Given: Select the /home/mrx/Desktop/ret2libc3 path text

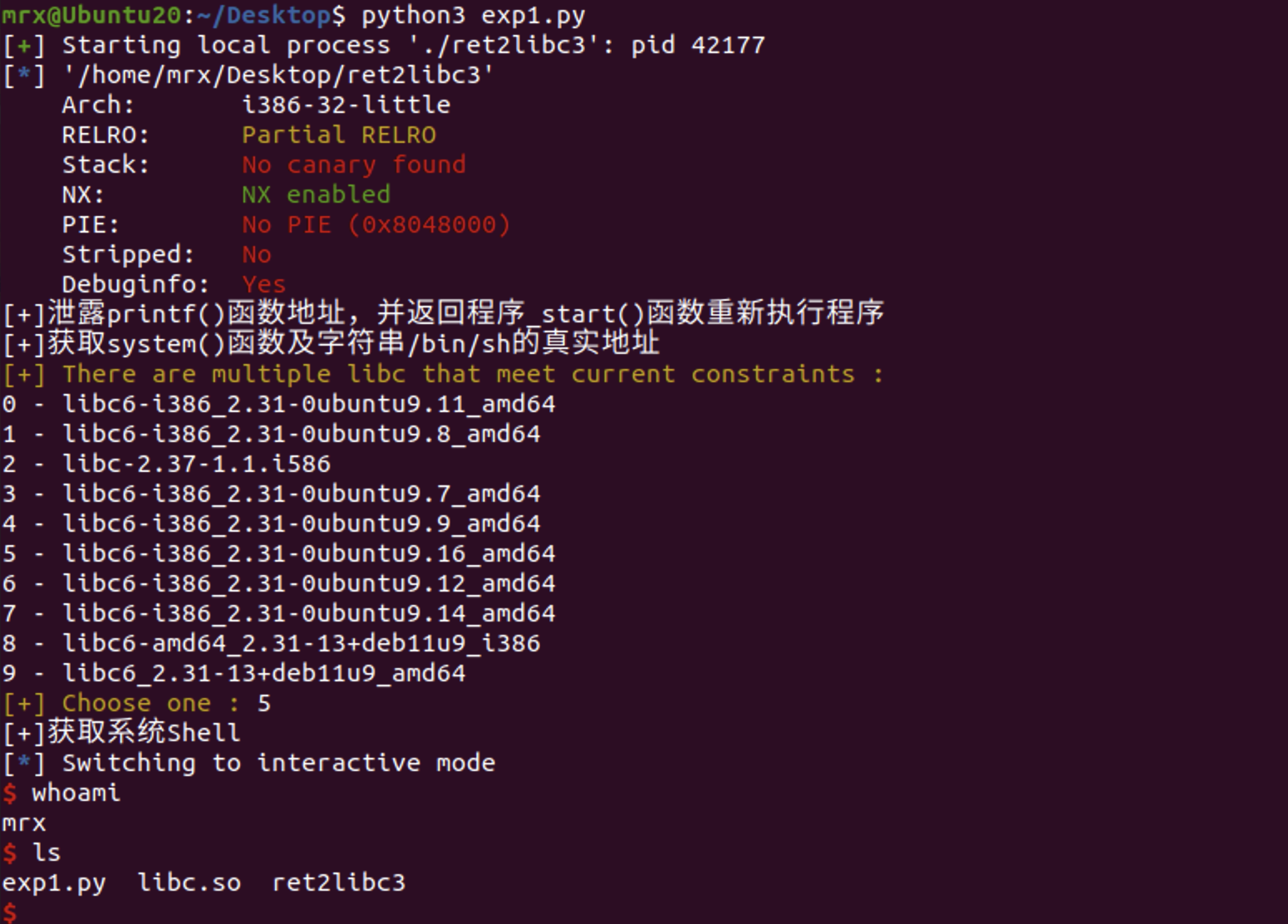Looking at the screenshot, I should click(278, 76).
